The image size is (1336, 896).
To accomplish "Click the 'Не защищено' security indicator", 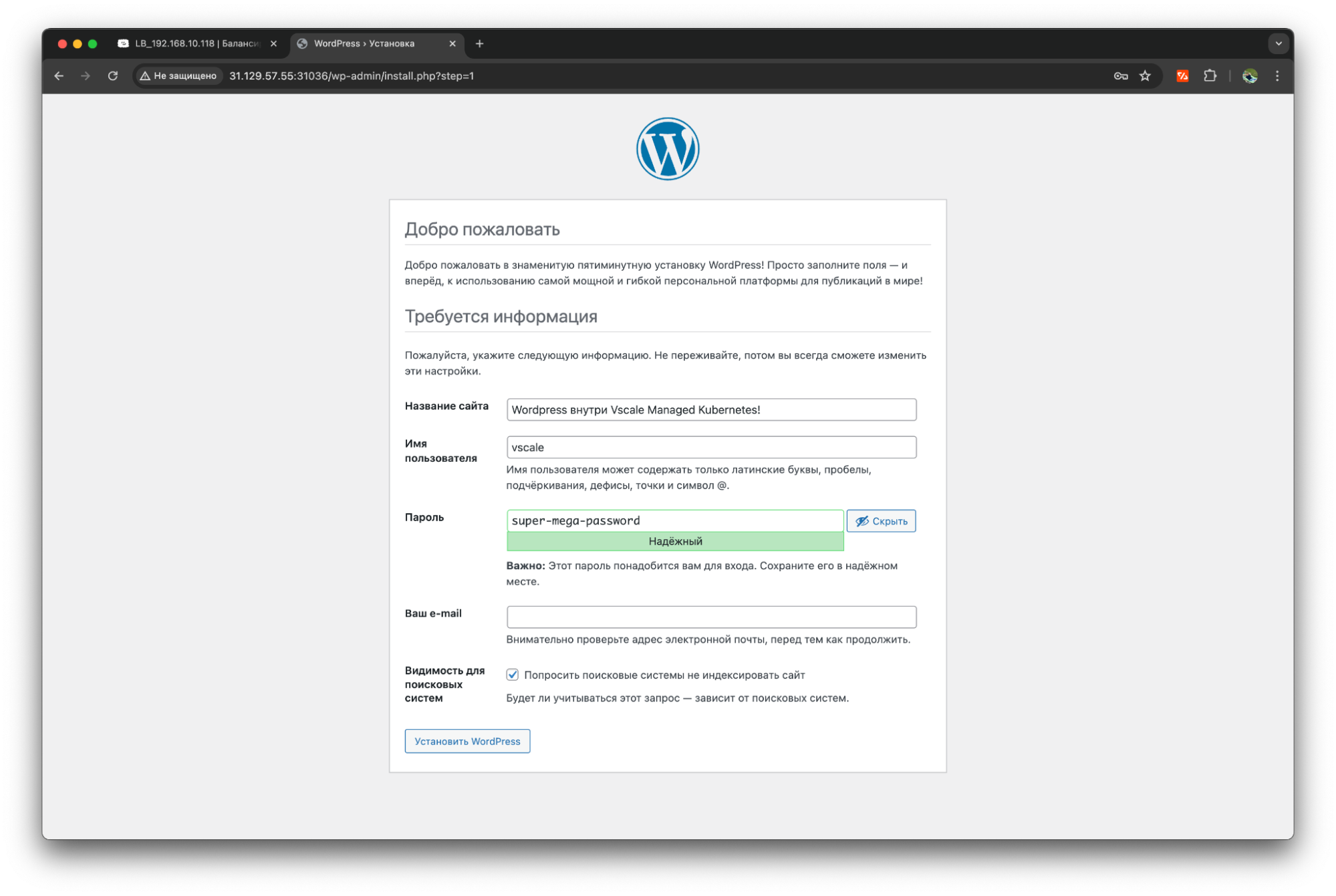I will (178, 76).
